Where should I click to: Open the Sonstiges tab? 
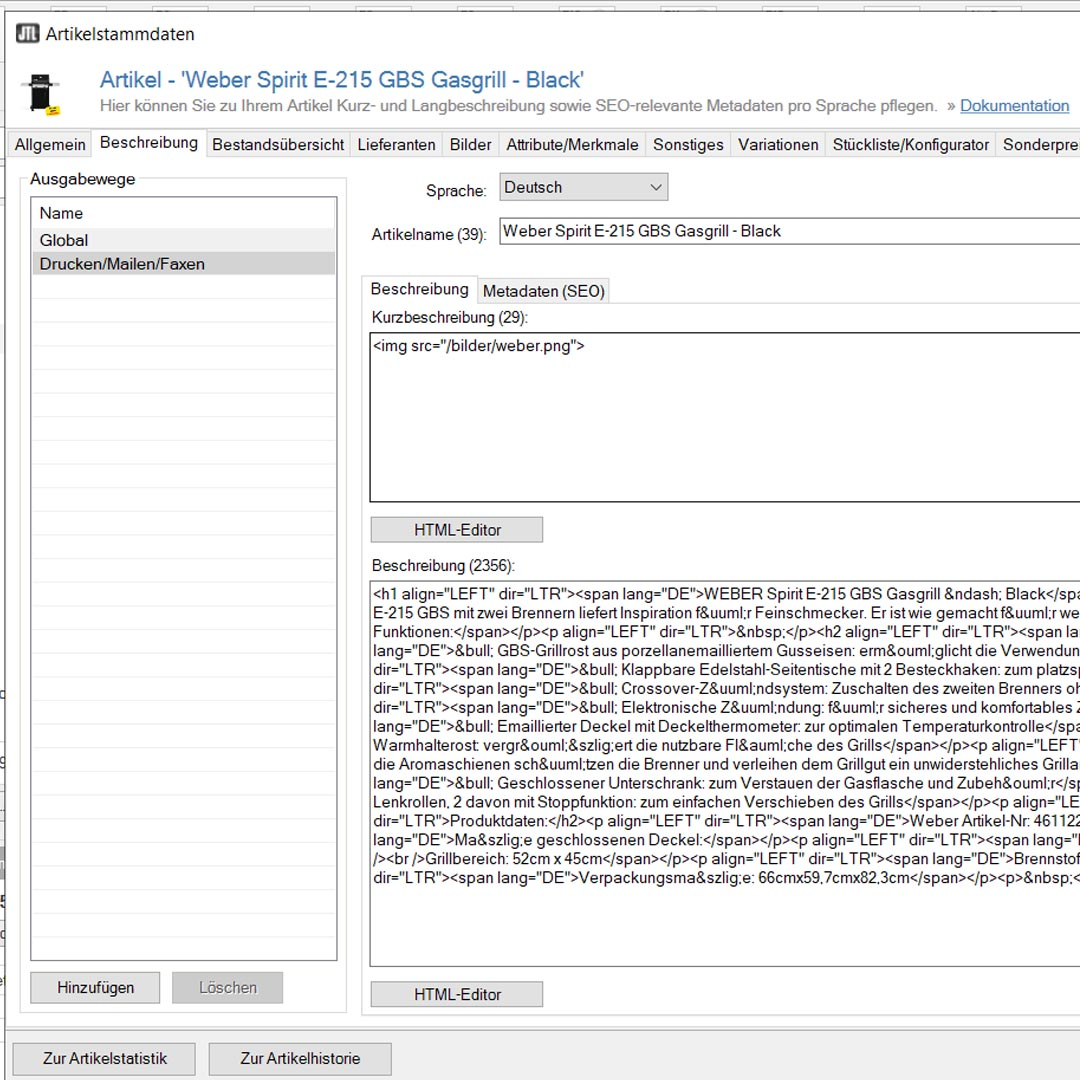[688, 145]
